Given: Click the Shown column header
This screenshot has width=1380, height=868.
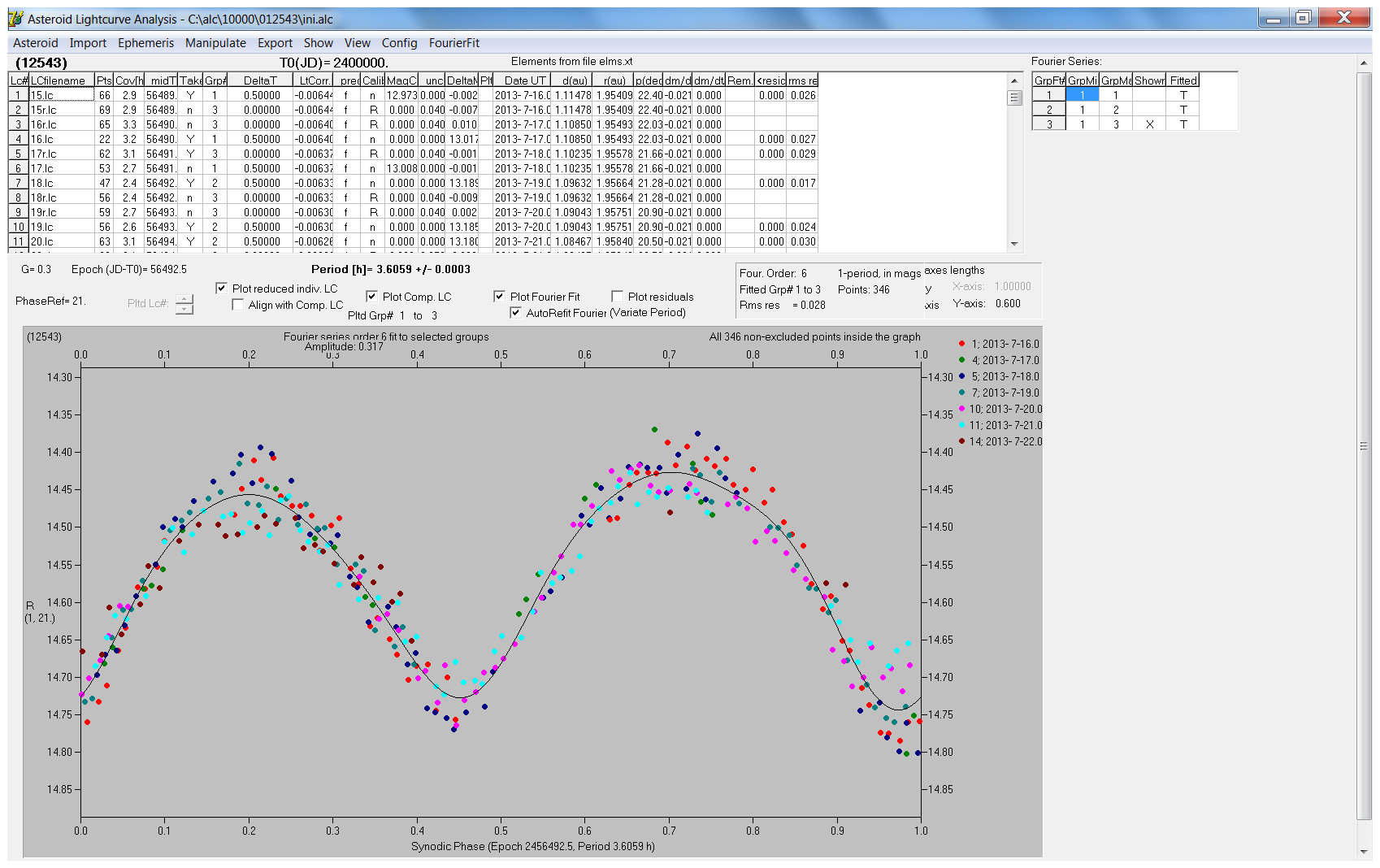Looking at the screenshot, I should [1149, 80].
